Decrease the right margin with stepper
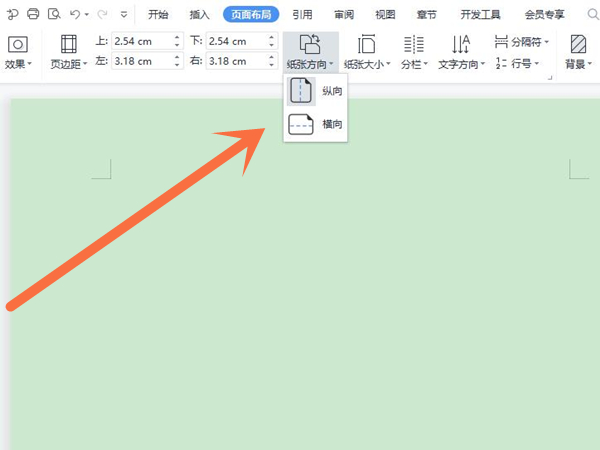This screenshot has width=600, height=450. click(x=271, y=65)
